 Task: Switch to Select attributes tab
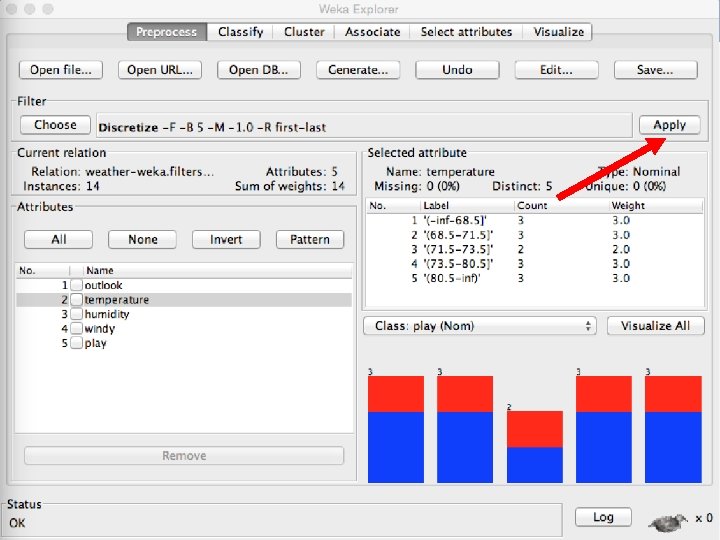[x=466, y=32]
